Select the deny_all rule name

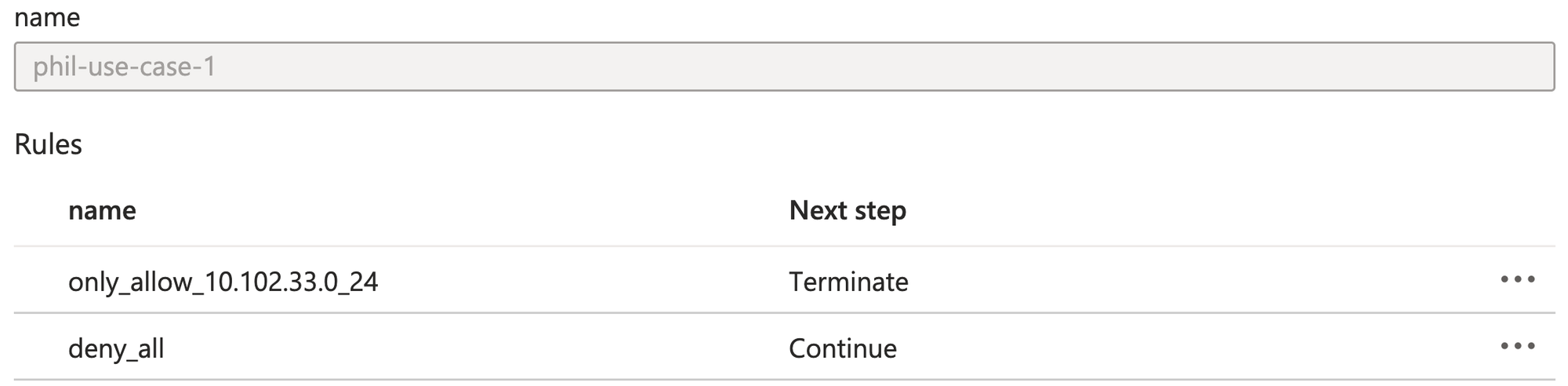click(x=116, y=348)
